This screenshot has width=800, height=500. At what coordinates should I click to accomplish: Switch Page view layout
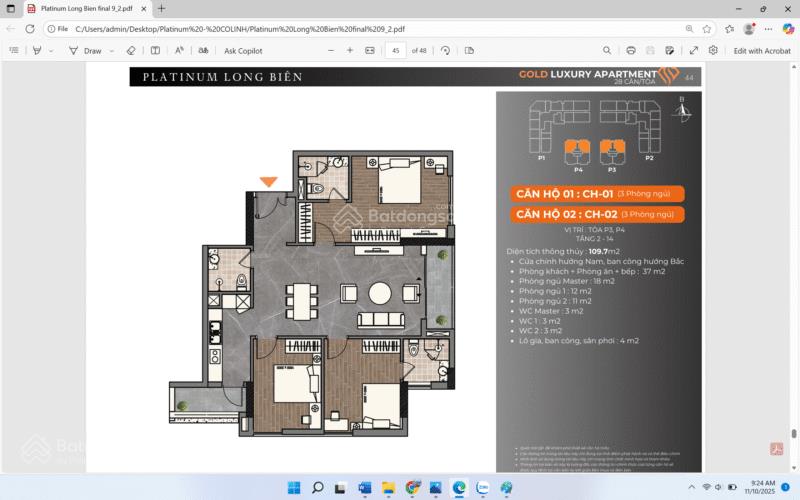click(469, 51)
